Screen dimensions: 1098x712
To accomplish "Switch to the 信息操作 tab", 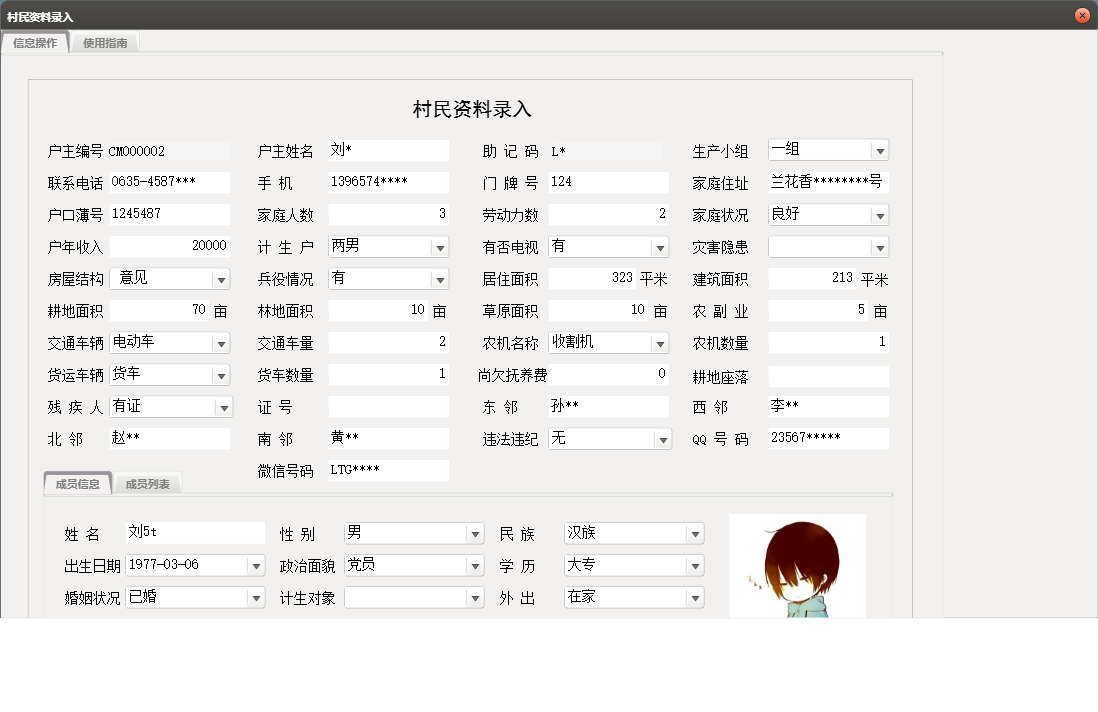I will tap(35, 43).
